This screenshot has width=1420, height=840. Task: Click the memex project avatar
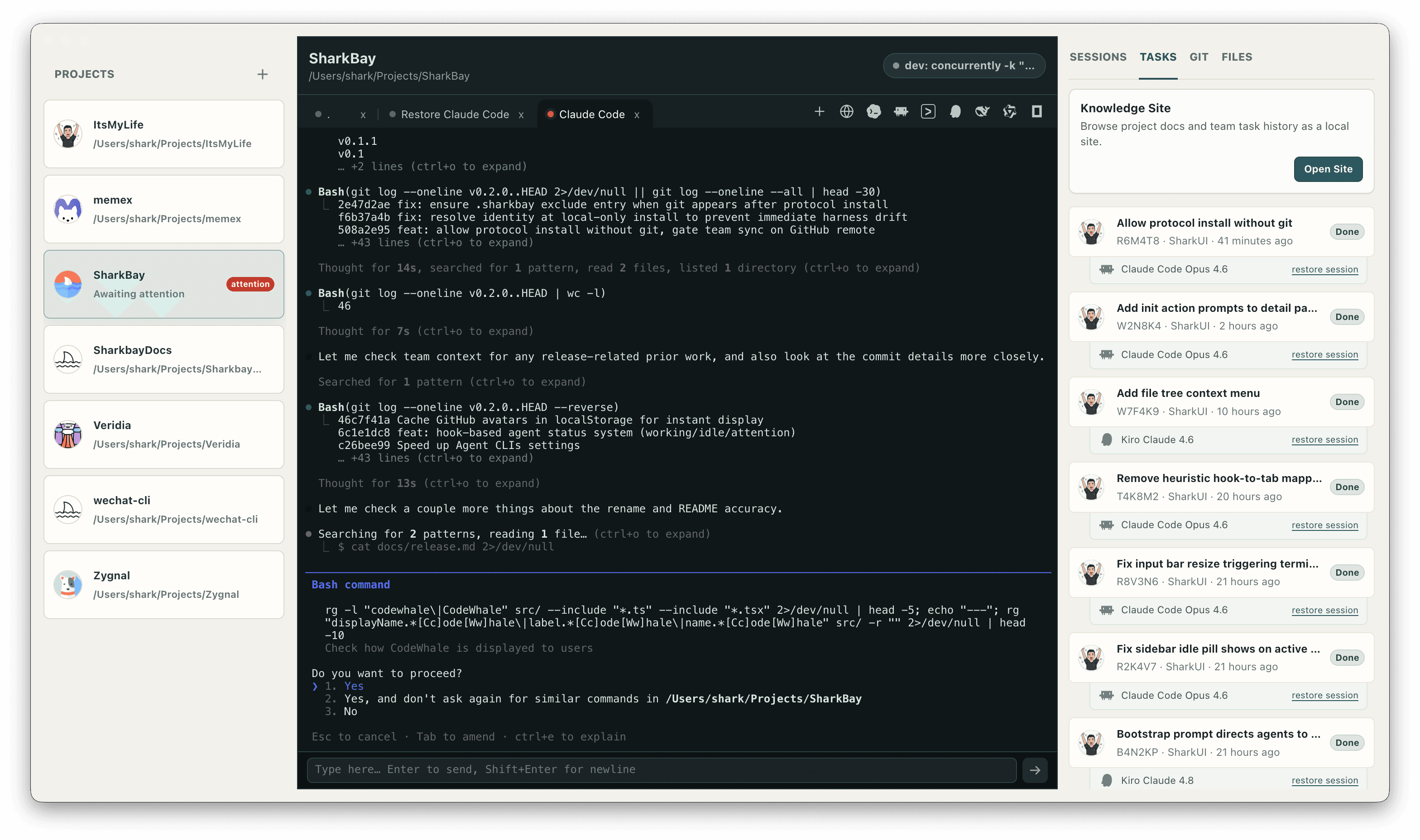click(x=68, y=210)
